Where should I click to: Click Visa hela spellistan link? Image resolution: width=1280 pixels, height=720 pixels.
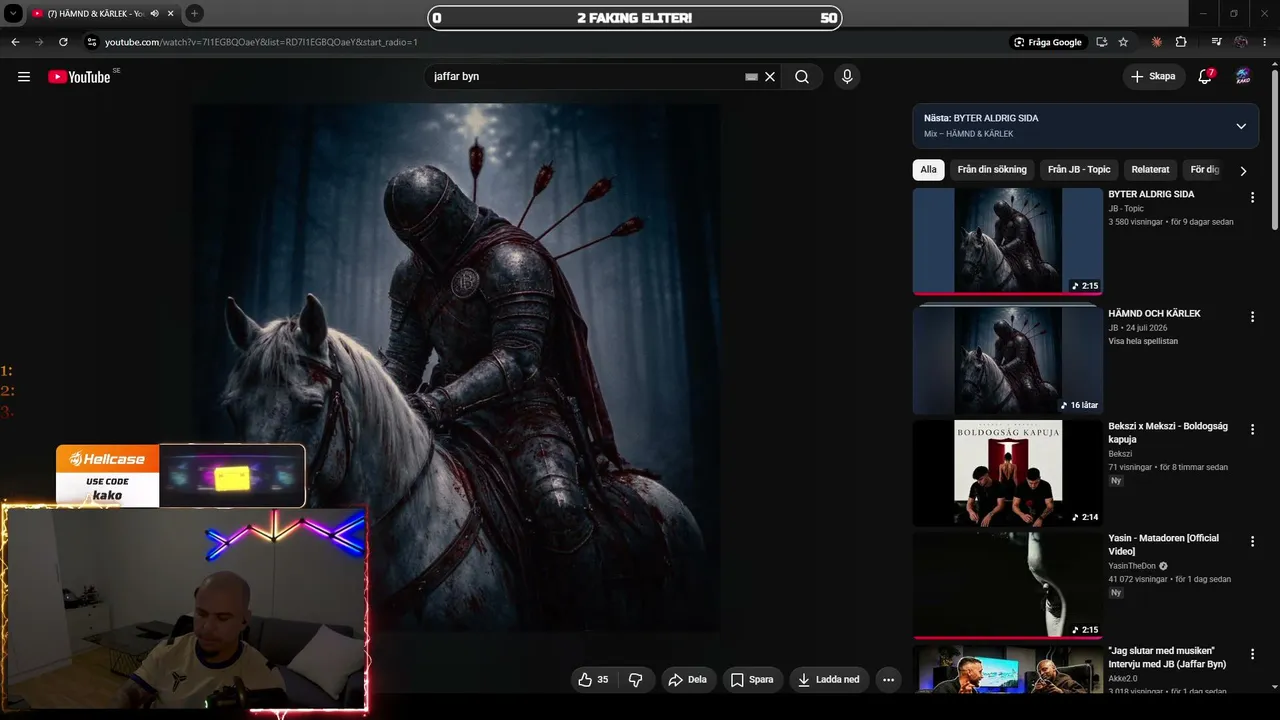[x=1143, y=341]
